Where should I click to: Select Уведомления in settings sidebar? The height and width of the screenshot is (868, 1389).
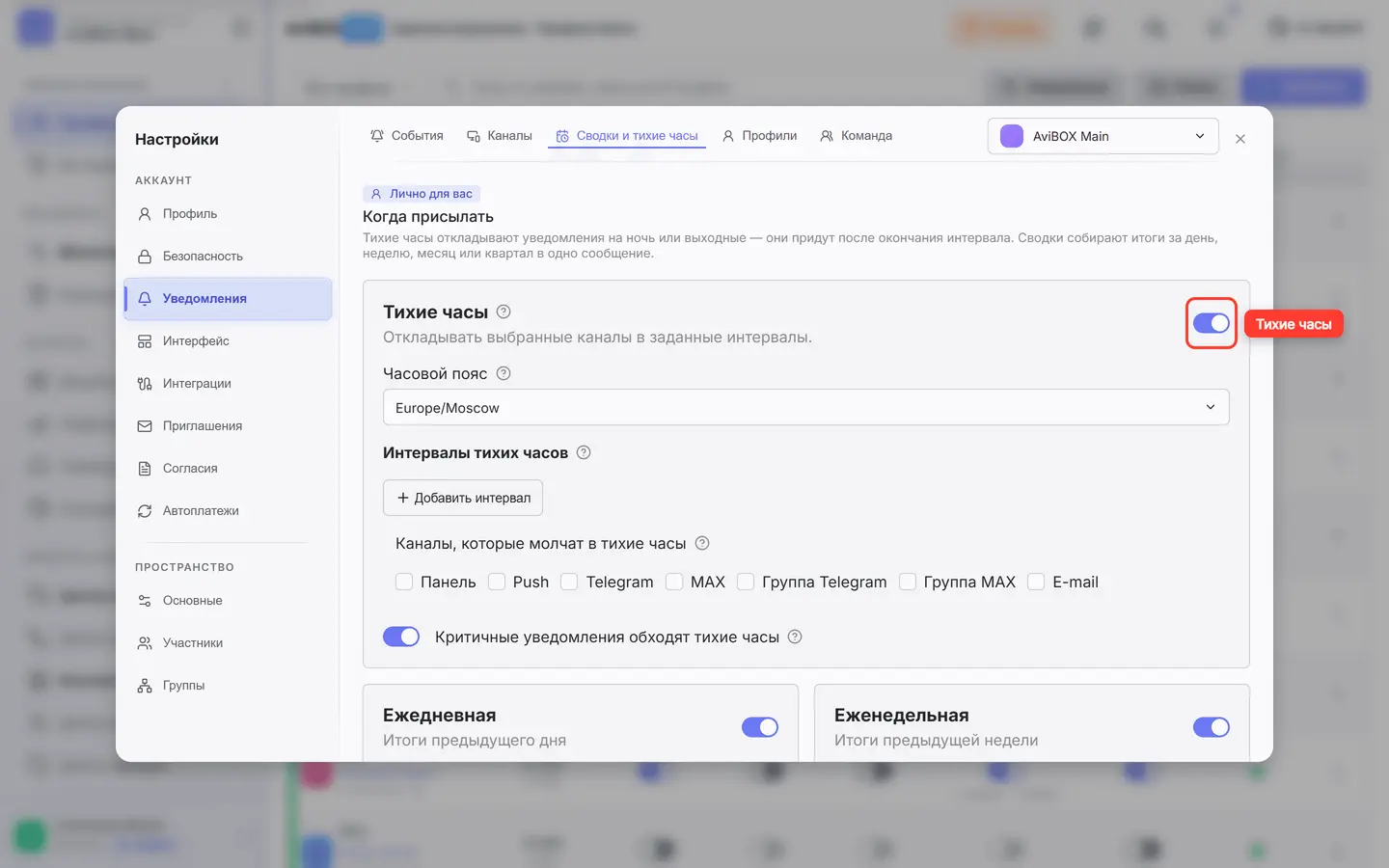click(228, 299)
